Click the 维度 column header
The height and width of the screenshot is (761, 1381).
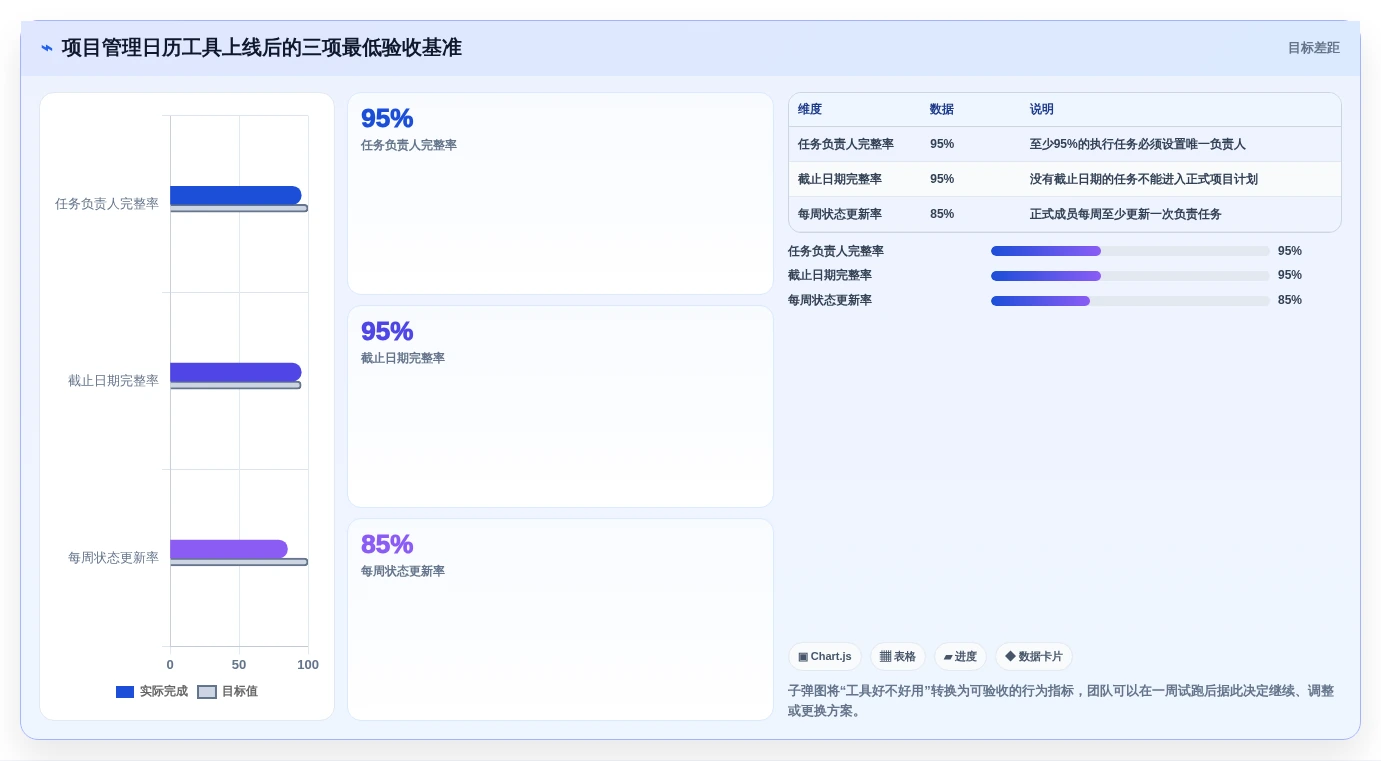pos(810,109)
